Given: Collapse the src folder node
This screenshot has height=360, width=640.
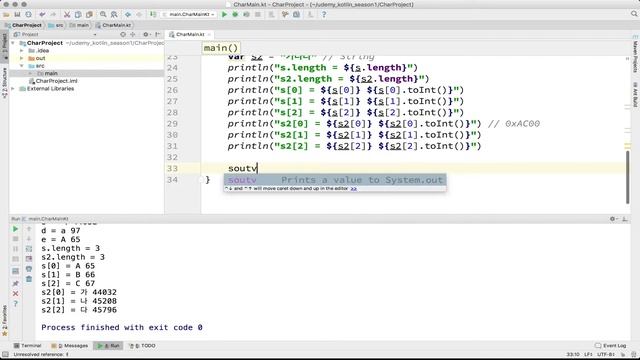Looking at the screenshot, I should coord(22,66).
